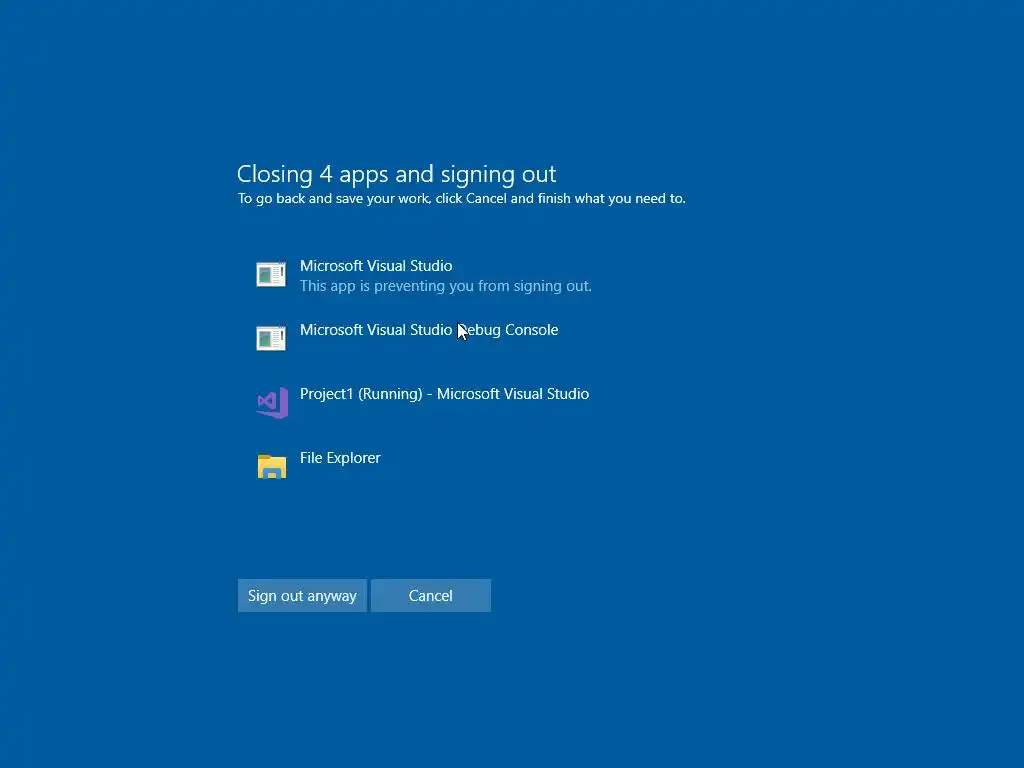Screen dimensions: 1024x768
Task: Select "Project1 (Running) - Microsoft Visual Studio" entry
Action: pyautogui.click(x=444, y=394)
